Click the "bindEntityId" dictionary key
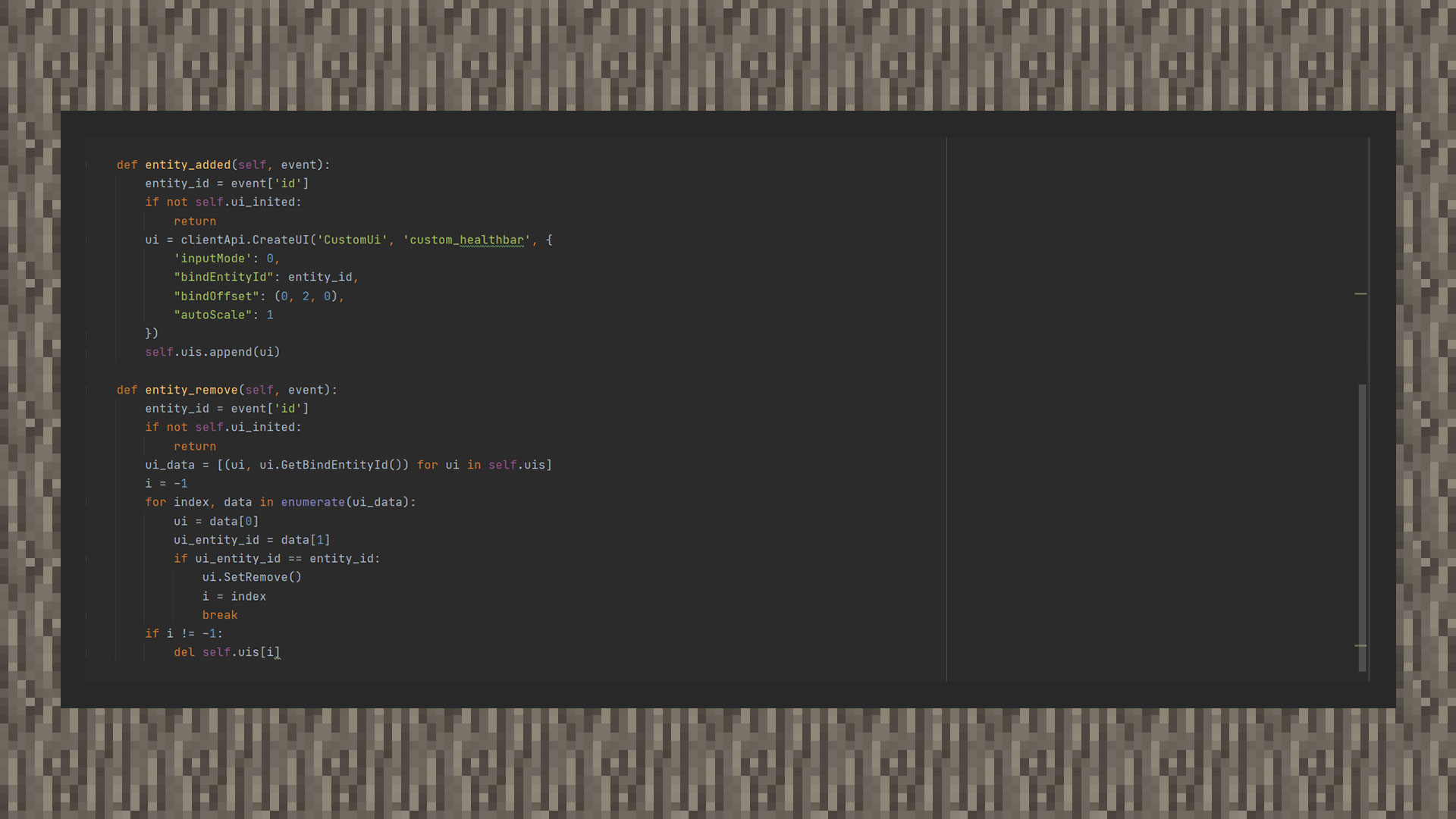 [x=224, y=278]
